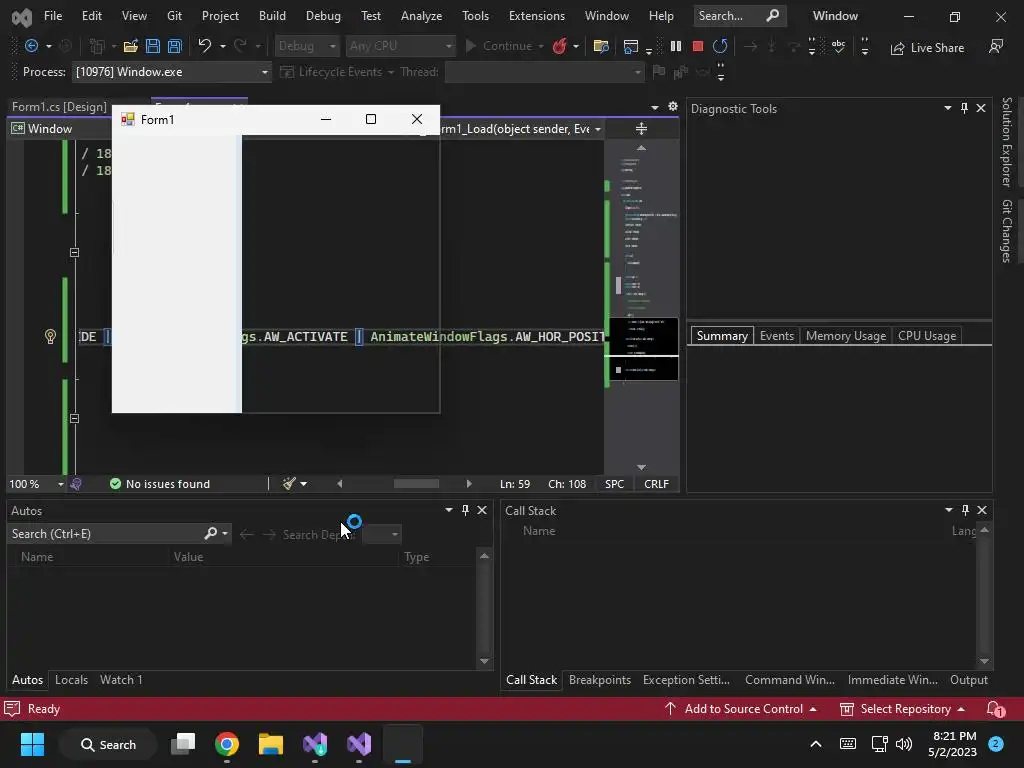Click the editor horizontal scrollbar thumb

pyautogui.click(x=416, y=484)
